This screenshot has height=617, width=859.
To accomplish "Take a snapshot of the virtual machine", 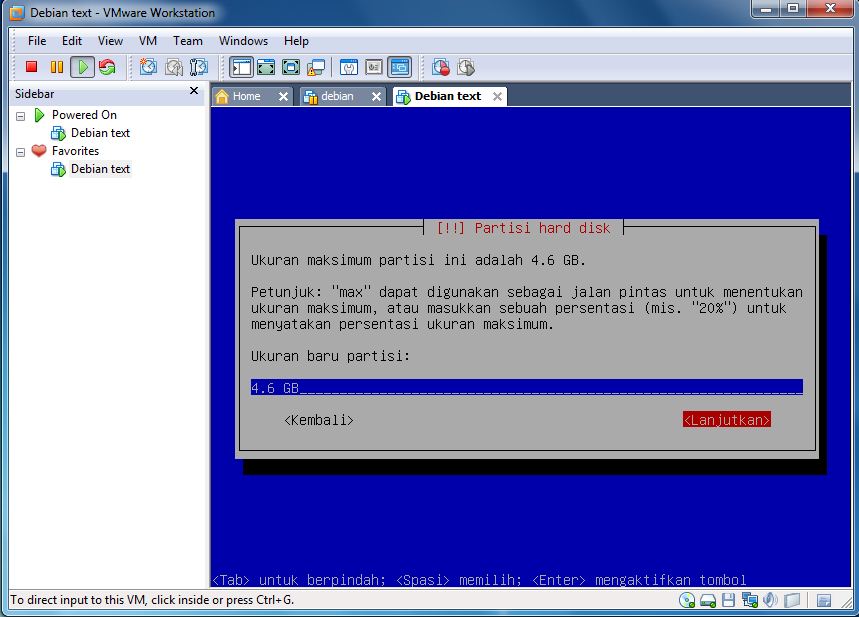I will (148, 67).
